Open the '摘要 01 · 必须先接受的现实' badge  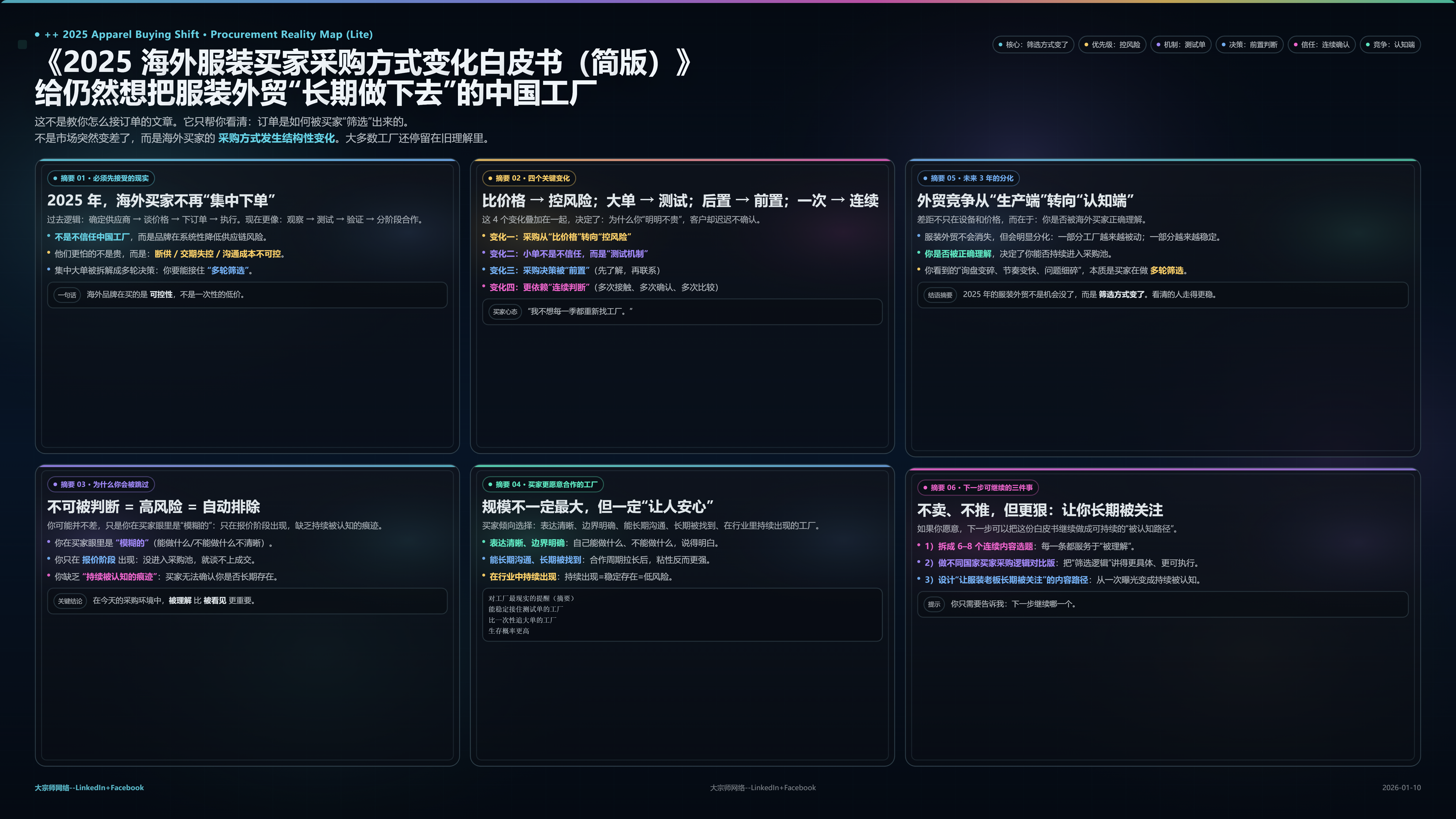101,178
